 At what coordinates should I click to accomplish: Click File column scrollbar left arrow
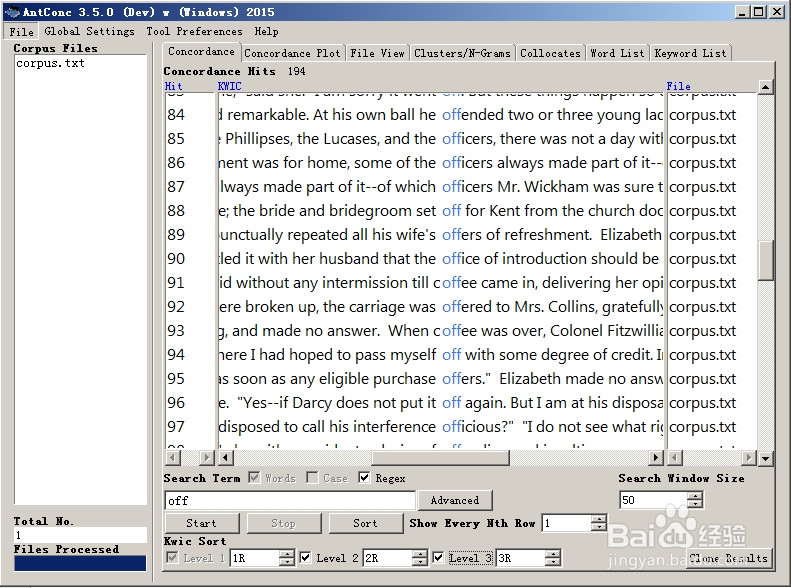point(675,458)
